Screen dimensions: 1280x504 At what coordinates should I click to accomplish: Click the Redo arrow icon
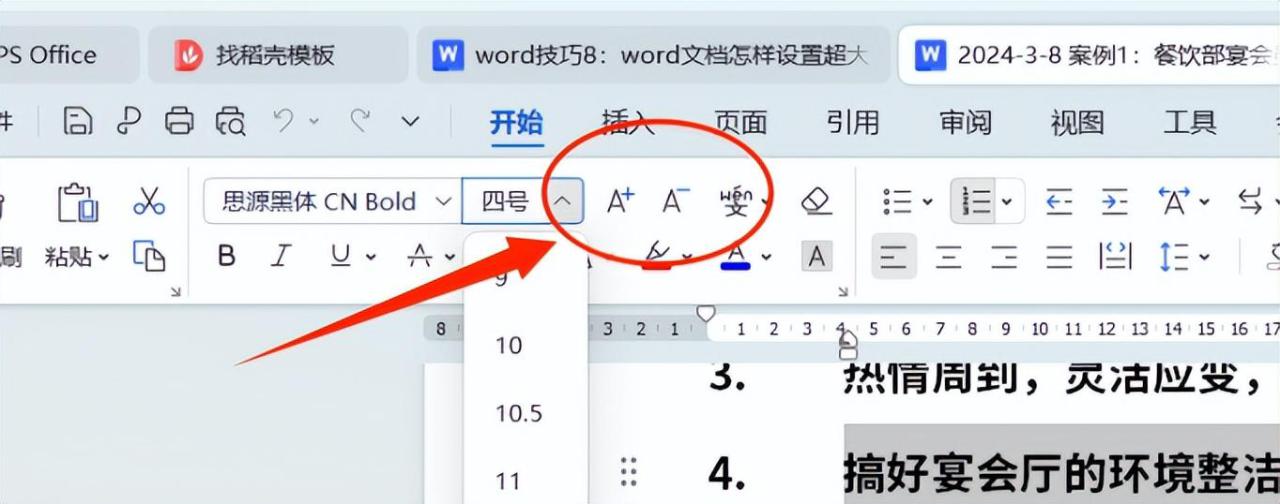360,120
